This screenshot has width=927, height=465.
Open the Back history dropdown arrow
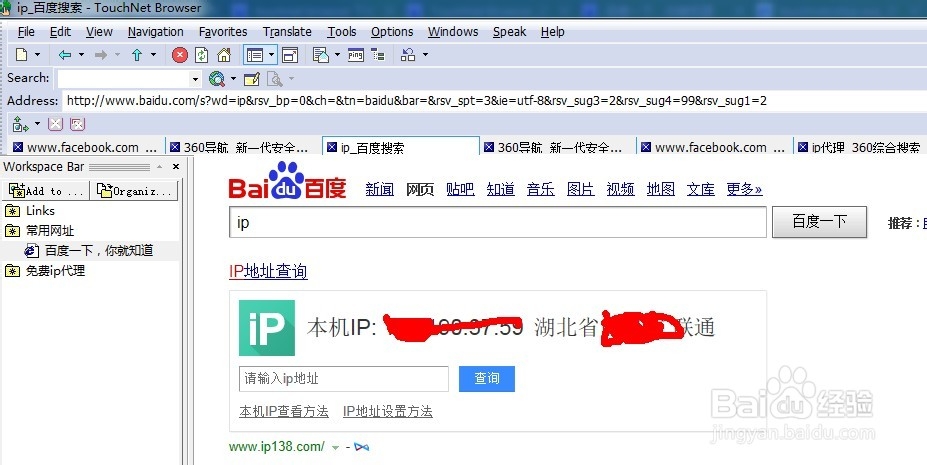click(x=82, y=55)
